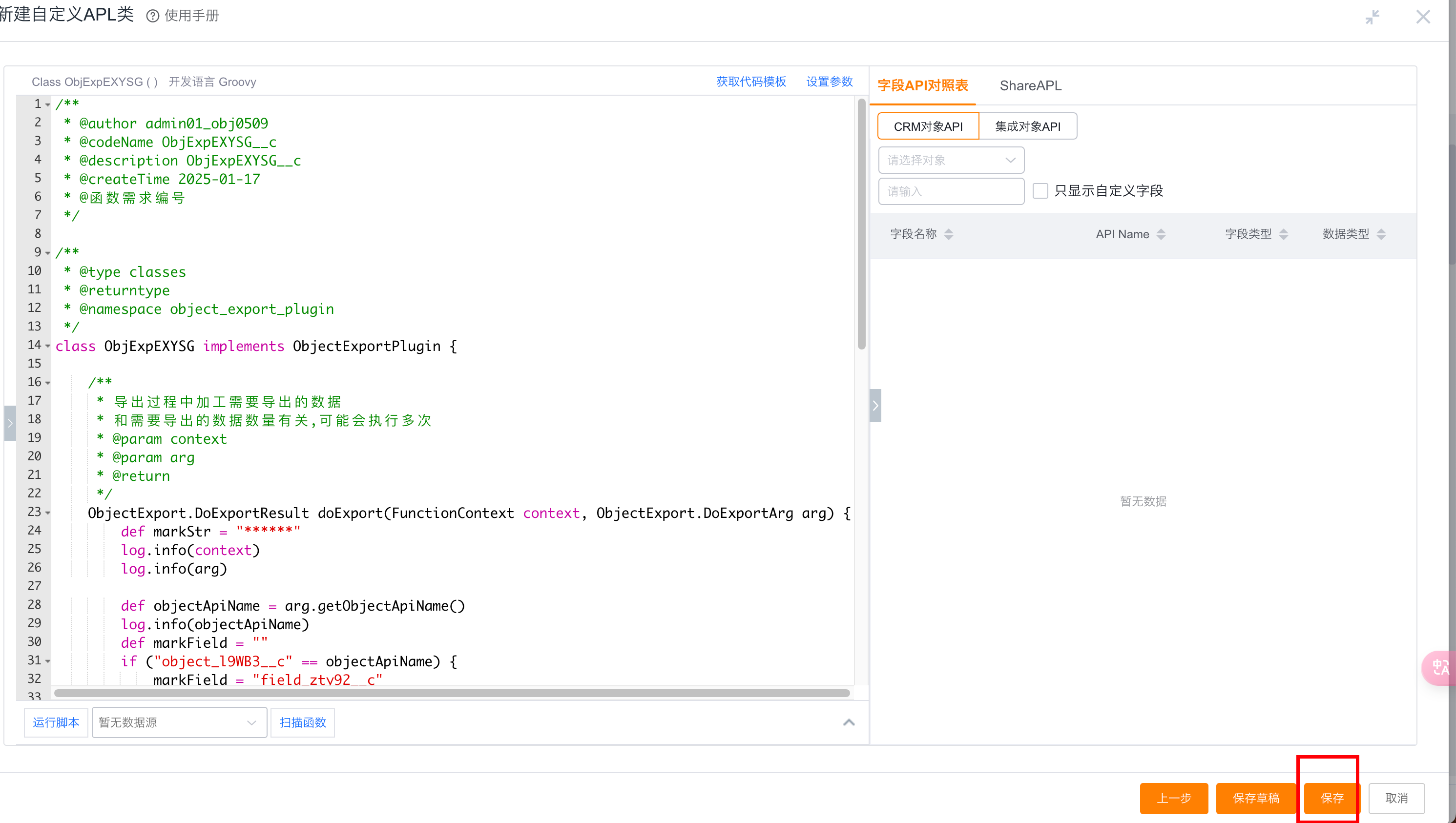Open the 暂无数据源 data source dropdown
Screen dimensions: 1456x823
click(179, 722)
